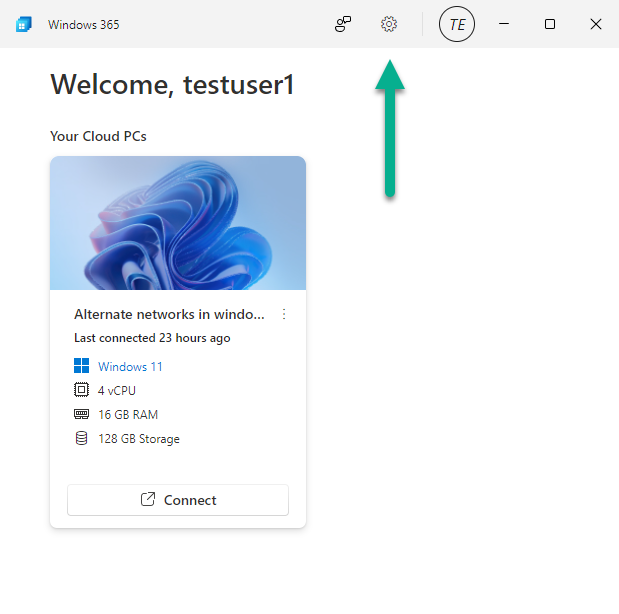Click the Windows 11 logo icon
This screenshot has height=614, width=619.
click(81, 366)
